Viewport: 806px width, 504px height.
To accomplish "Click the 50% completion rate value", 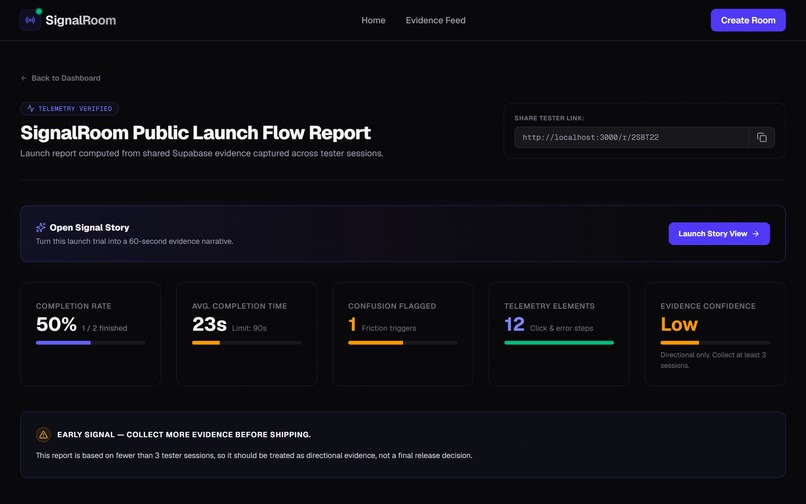I will (x=56, y=325).
